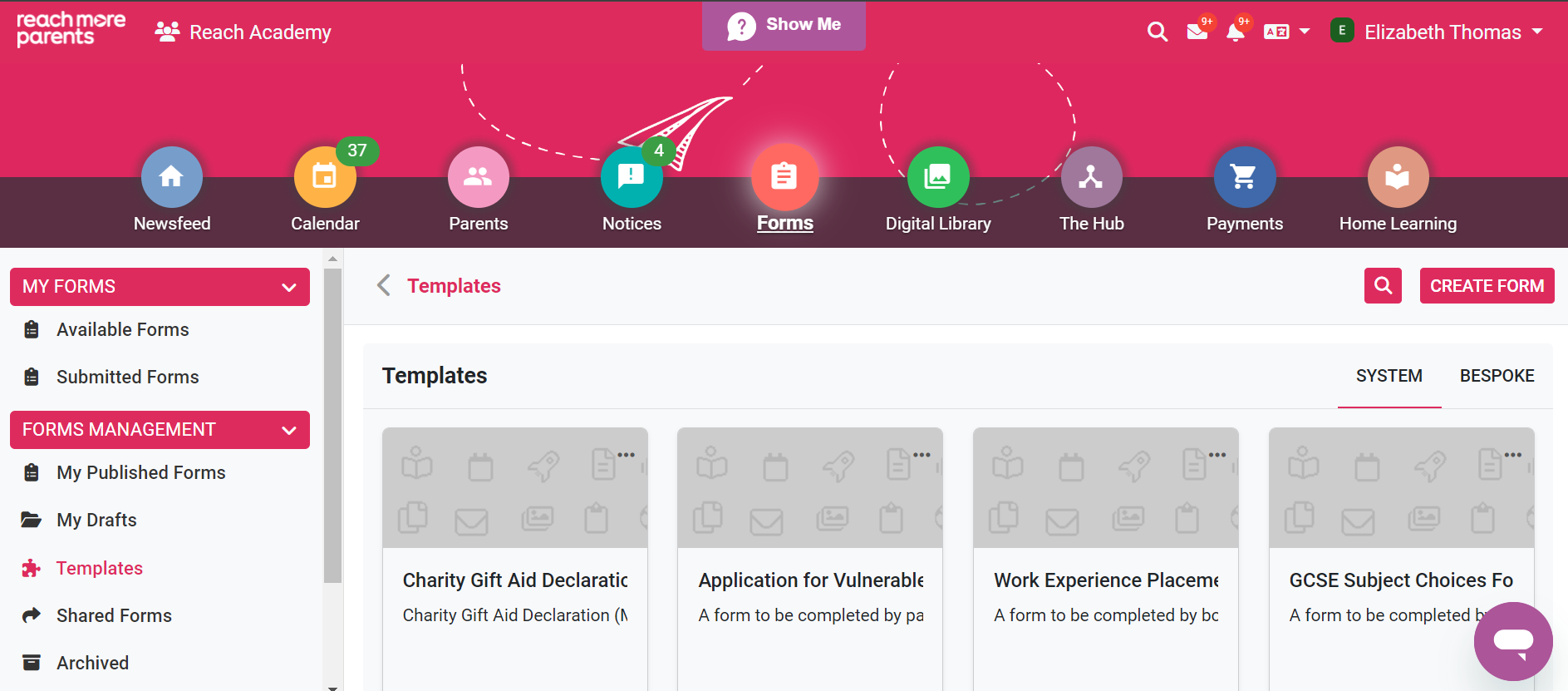Open the Digital Library icon
1568x691 pixels.
pyautogui.click(x=937, y=177)
